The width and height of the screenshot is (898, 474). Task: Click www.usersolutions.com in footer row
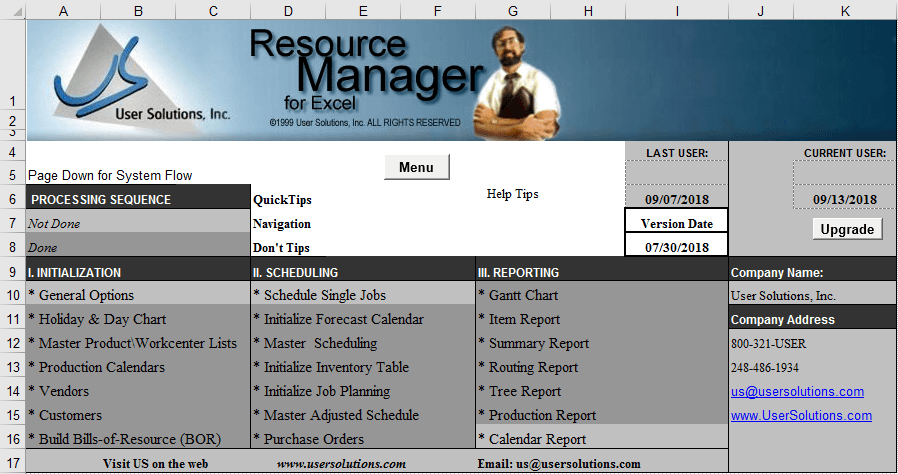[x=341, y=464]
